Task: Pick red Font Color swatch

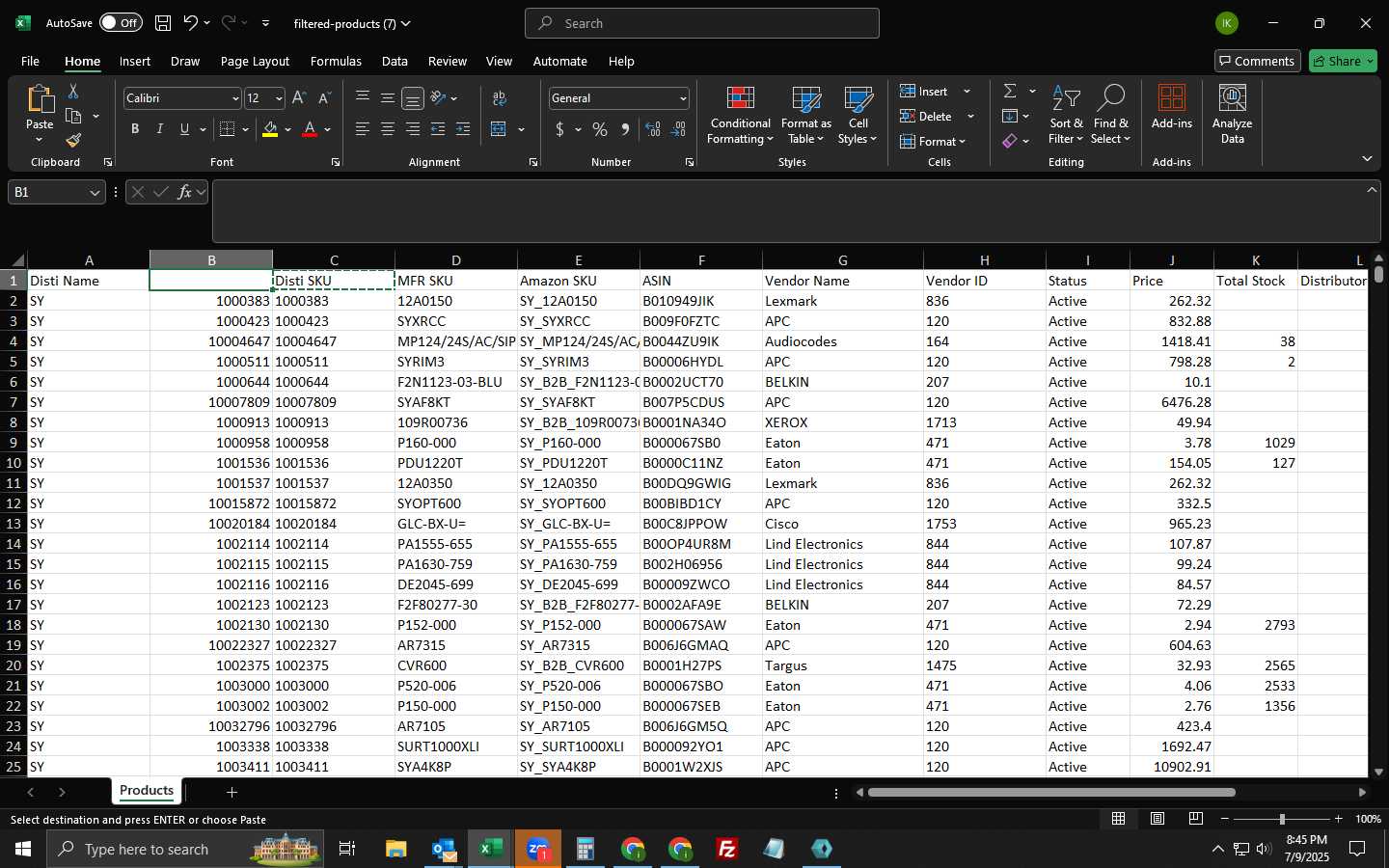Action: coord(310,129)
